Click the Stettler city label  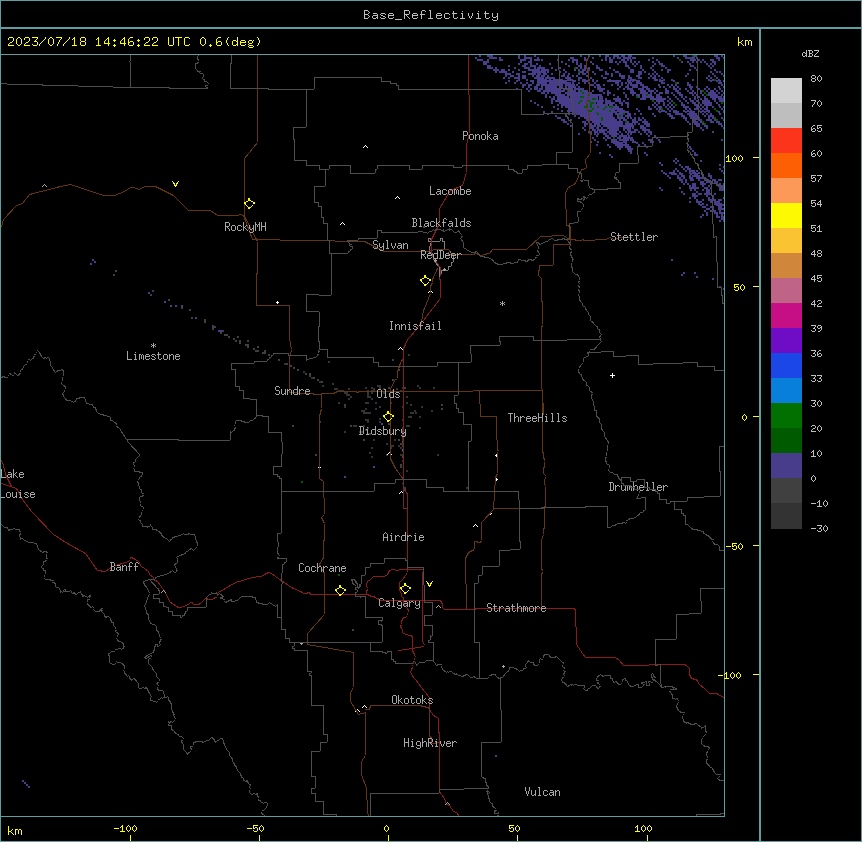pyautogui.click(x=634, y=237)
